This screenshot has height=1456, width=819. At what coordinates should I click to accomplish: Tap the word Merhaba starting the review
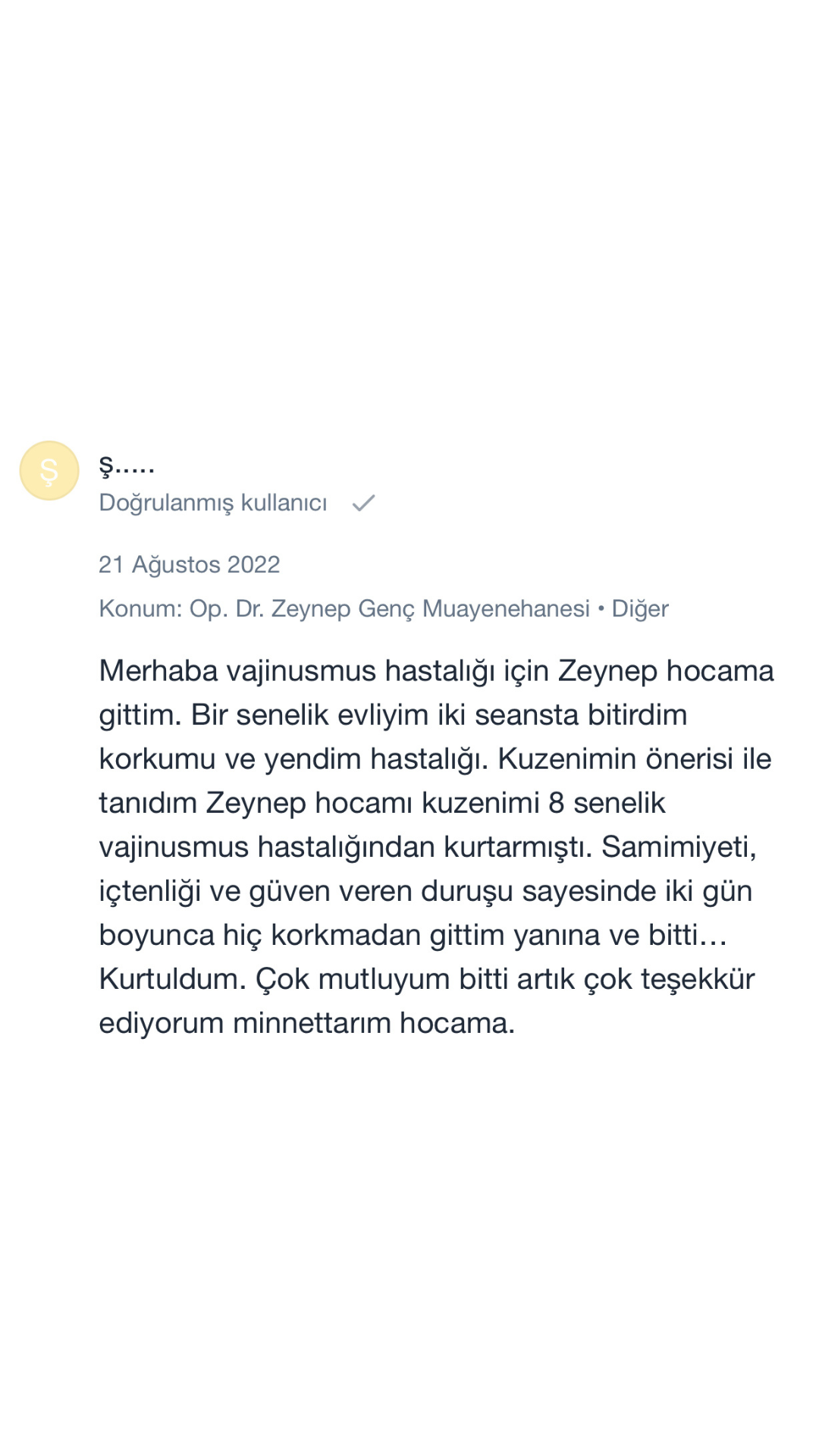click(158, 671)
